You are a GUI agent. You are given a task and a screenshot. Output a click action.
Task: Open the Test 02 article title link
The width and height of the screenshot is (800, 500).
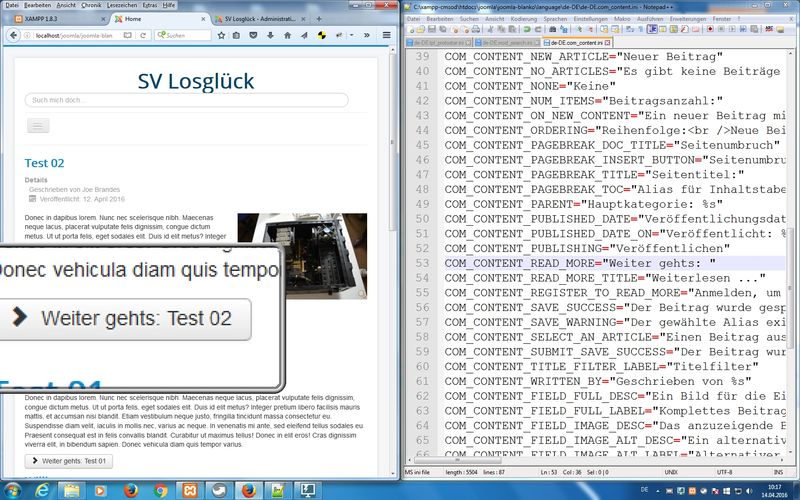click(x=44, y=163)
